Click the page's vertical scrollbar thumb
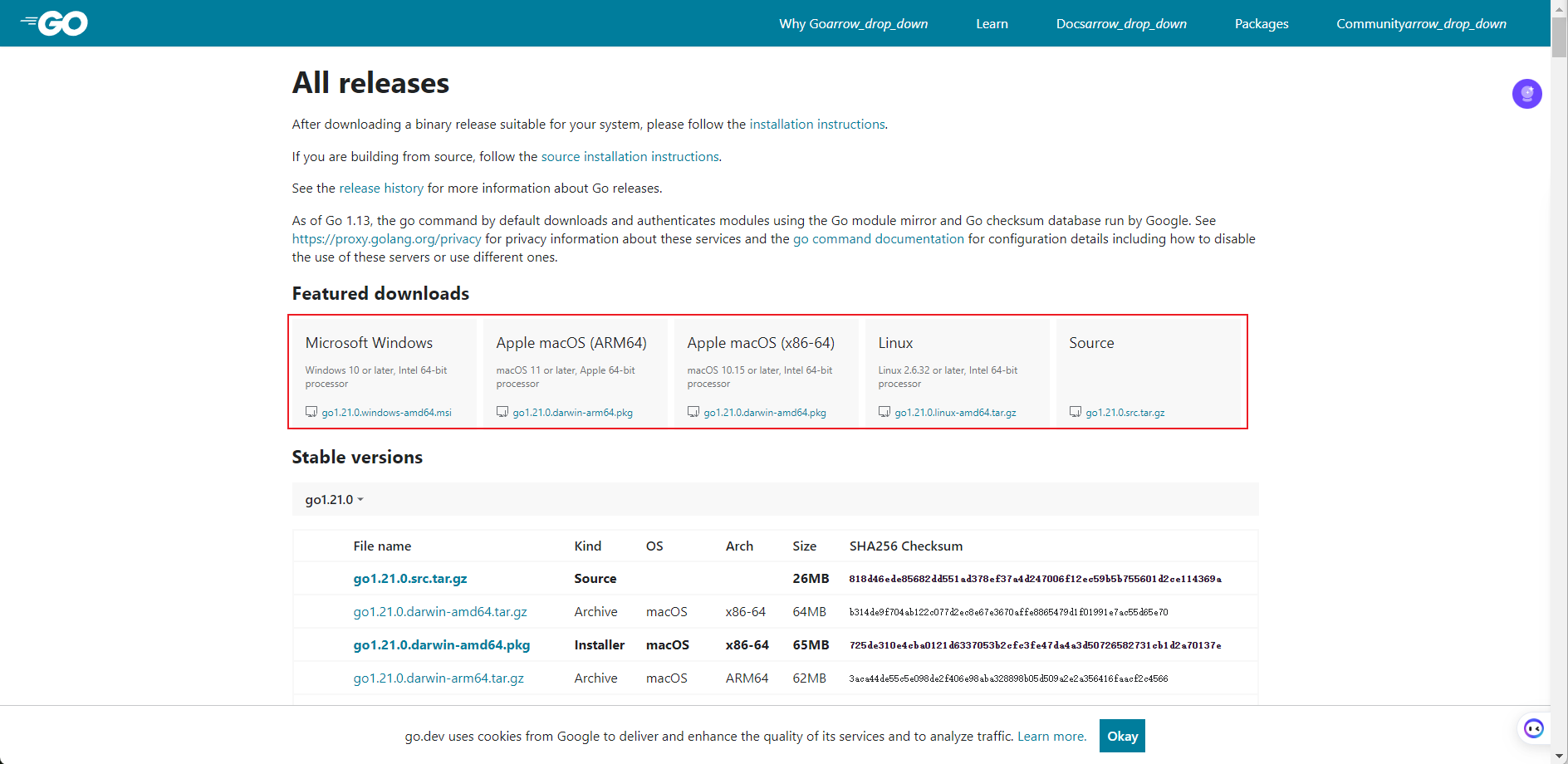The width and height of the screenshot is (1568, 764). [1559, 37]
